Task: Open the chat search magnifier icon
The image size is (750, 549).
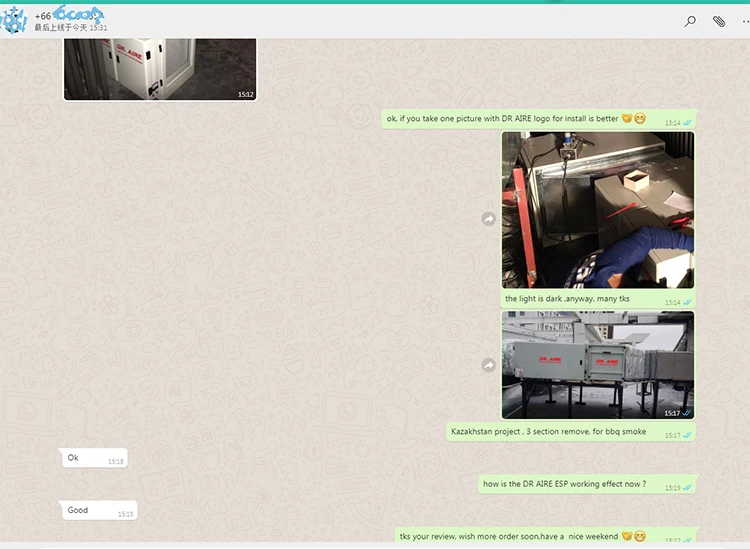Action: tap(690, 21)
